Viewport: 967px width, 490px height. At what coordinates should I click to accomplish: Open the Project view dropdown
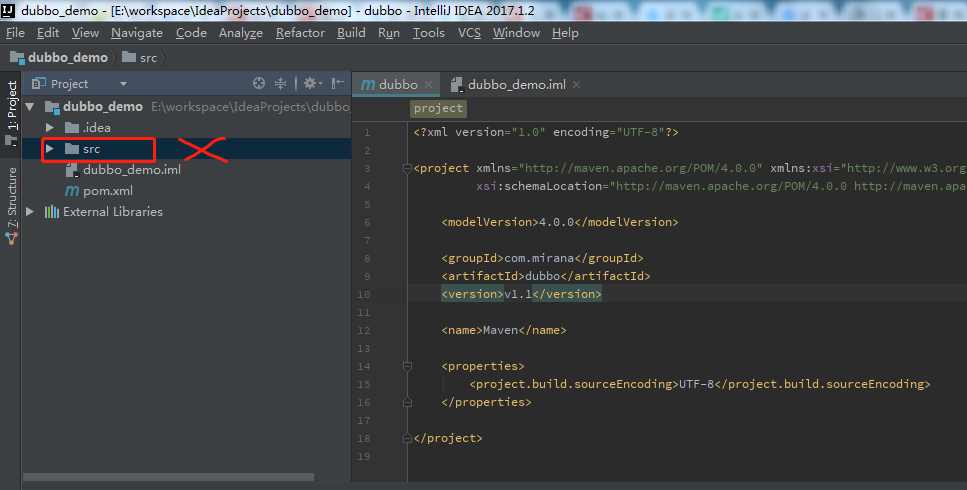tap(123, 84)
